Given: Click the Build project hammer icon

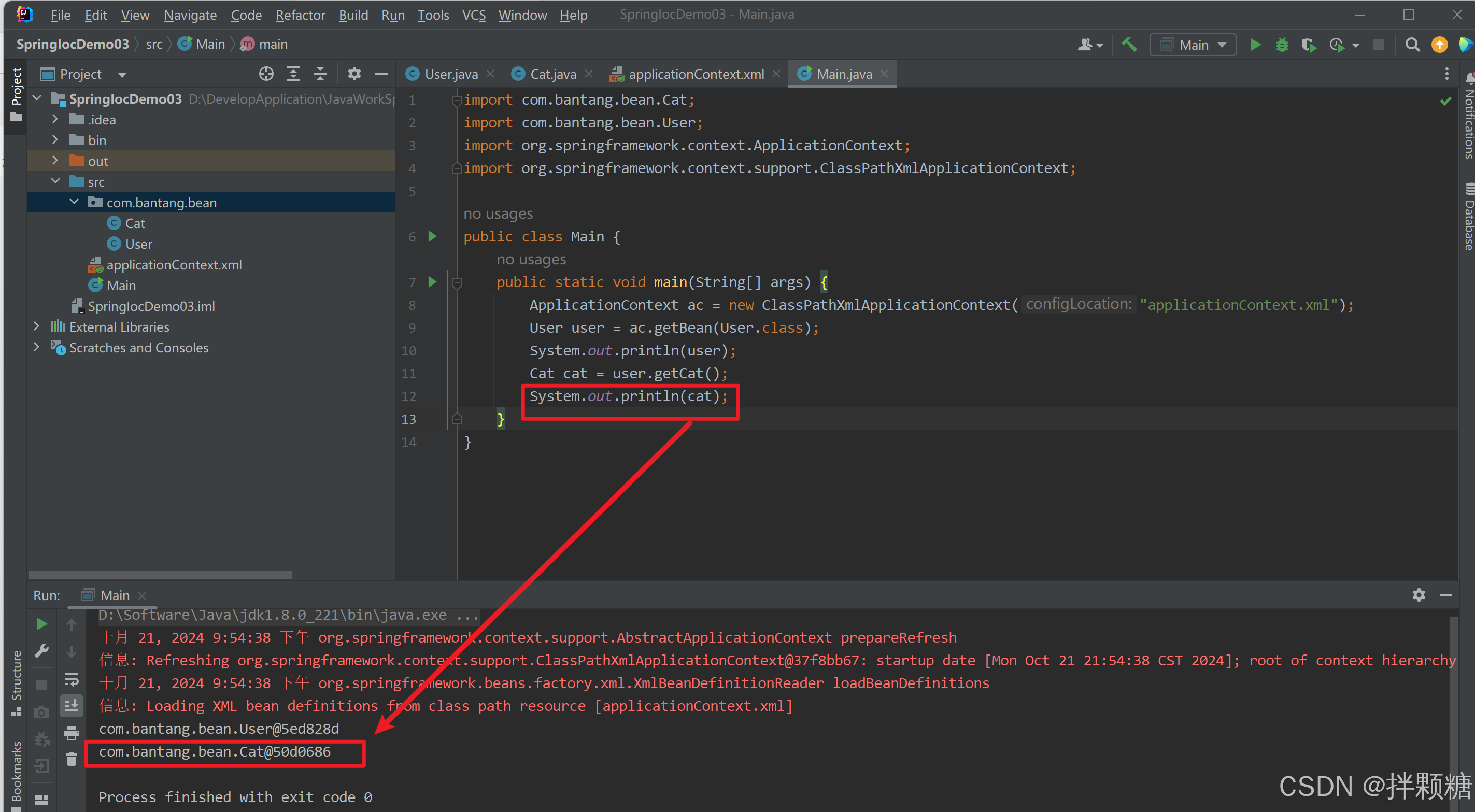Looking at the screenshot, I should point(1129,45).
